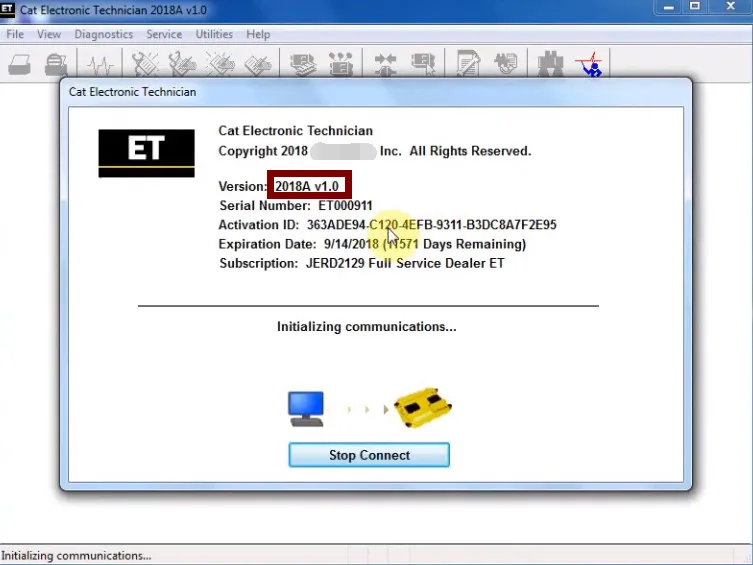Click the Stop Connect button
Viewport: 753px width, 565px height.
tap(369, 455)
